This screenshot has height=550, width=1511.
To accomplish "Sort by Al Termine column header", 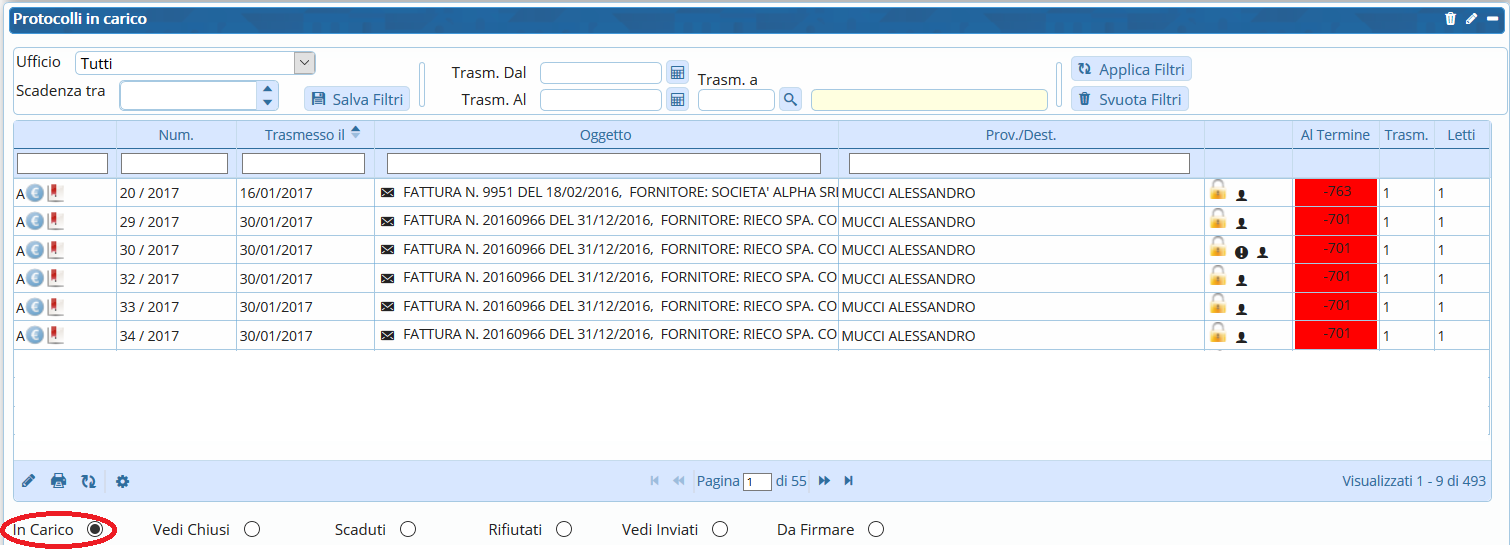I will (1335, 135).
